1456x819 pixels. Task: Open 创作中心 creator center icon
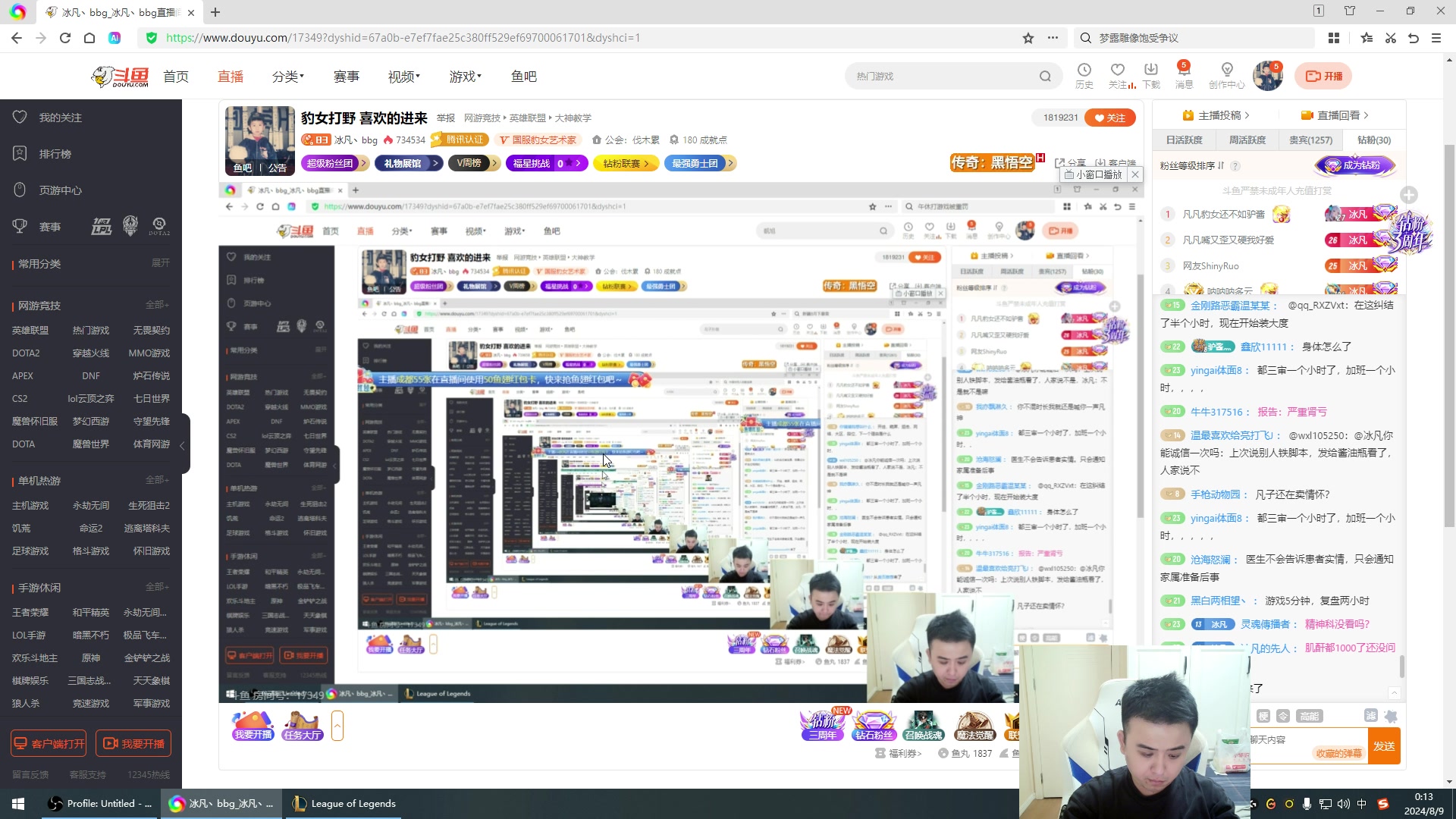click(1227, 76)
